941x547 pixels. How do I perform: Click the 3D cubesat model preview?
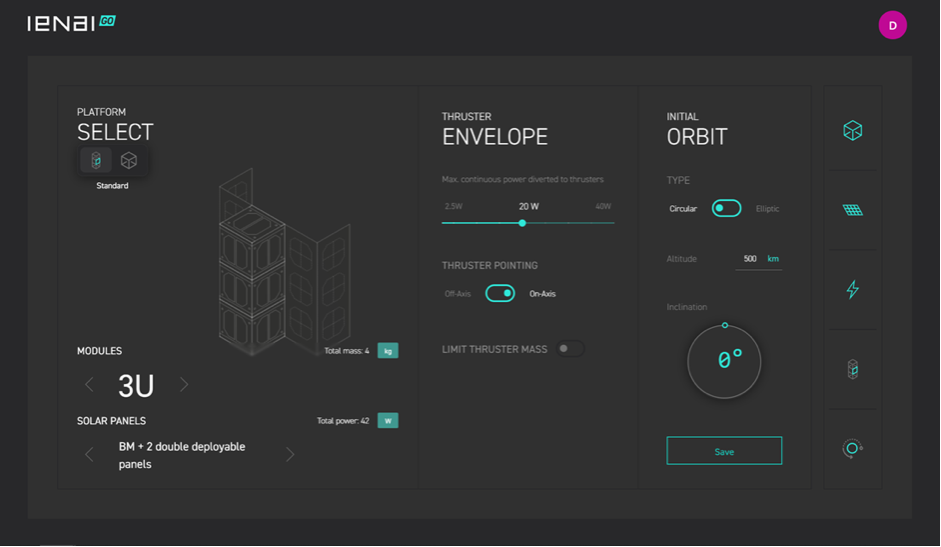tap(283, 262)
